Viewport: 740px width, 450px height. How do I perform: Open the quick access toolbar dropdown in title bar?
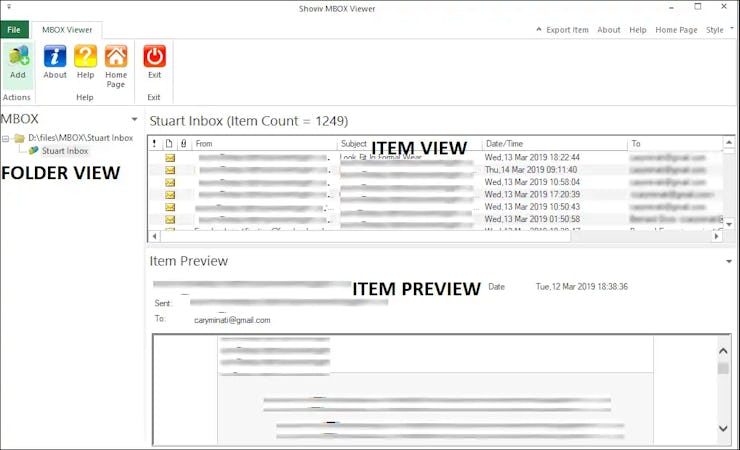tap(9, 7)
